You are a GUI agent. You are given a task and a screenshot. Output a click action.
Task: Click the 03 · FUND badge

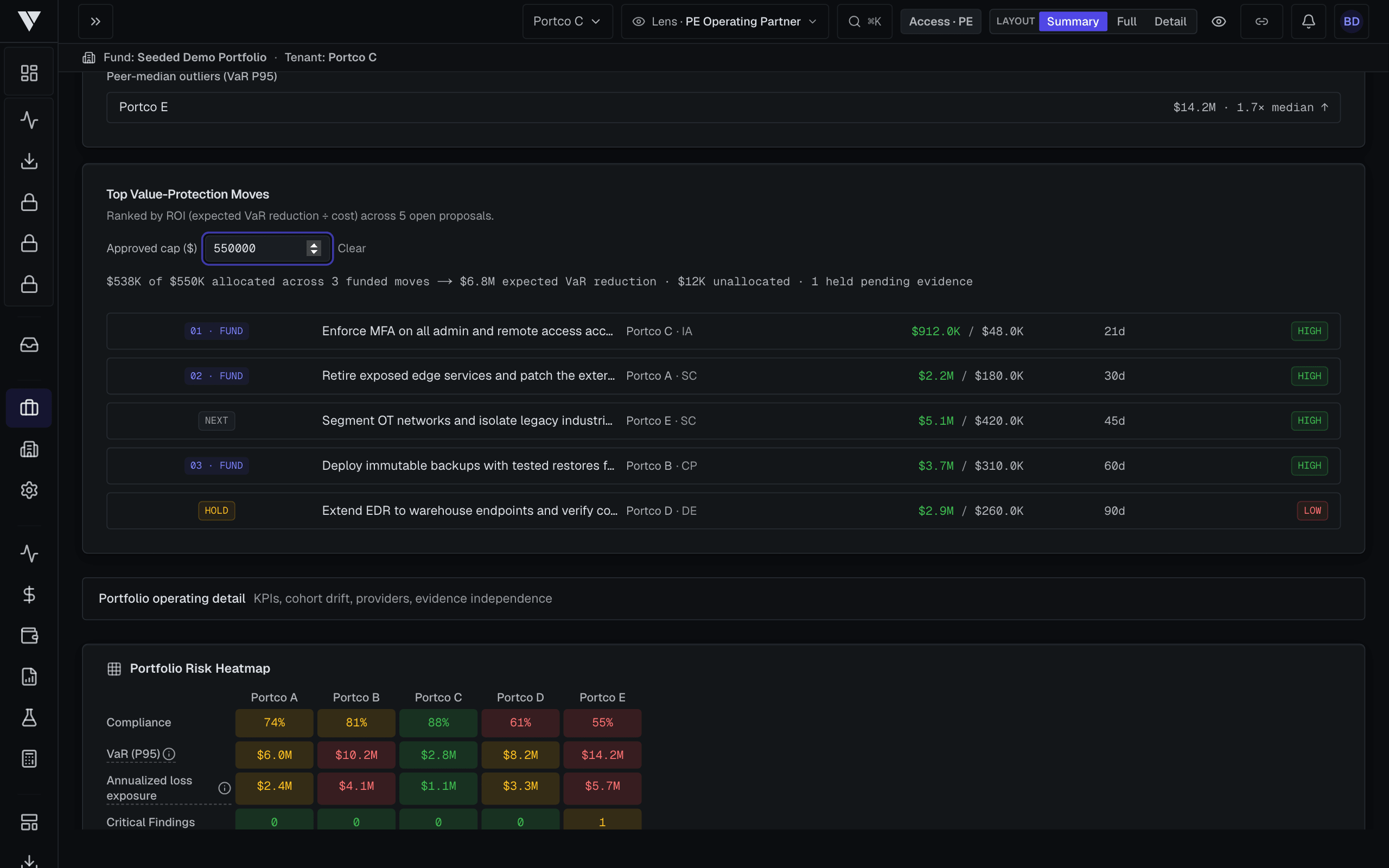[x=216, y=465]
